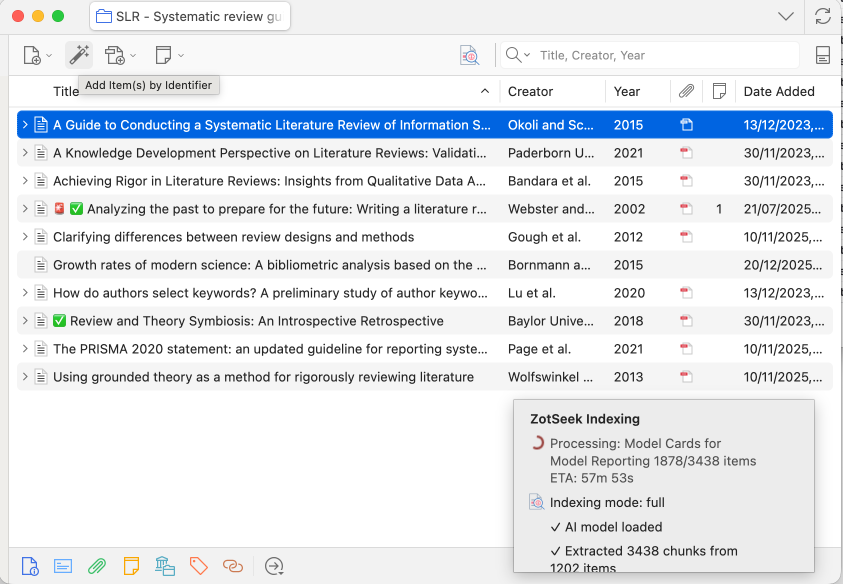
Task: Sort by the notes column icon
Action: [719, 91]
